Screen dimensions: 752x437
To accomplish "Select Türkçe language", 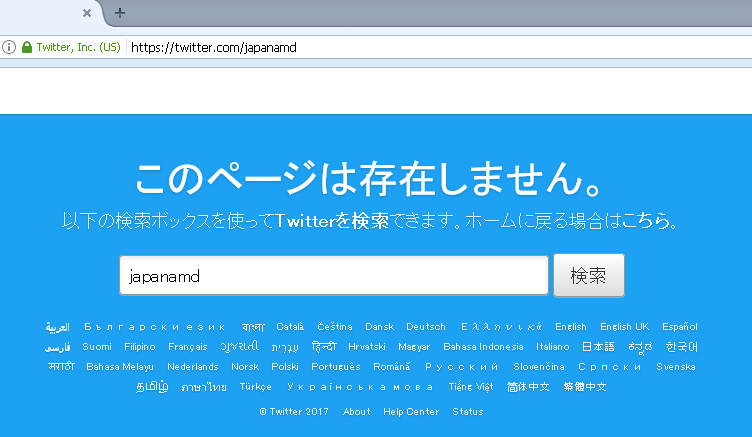I will coord(256,387).
